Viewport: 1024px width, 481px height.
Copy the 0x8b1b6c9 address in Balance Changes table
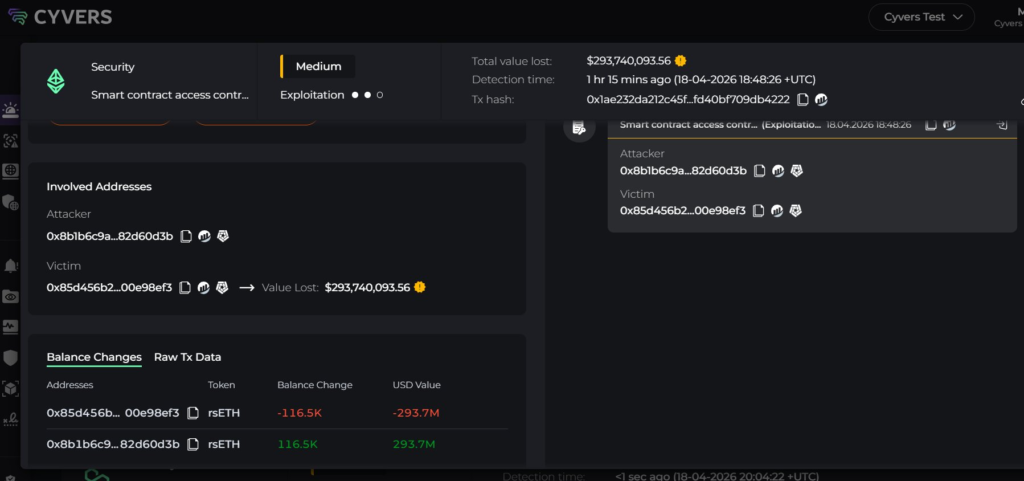pyautogui.click(x=192, y=444)
